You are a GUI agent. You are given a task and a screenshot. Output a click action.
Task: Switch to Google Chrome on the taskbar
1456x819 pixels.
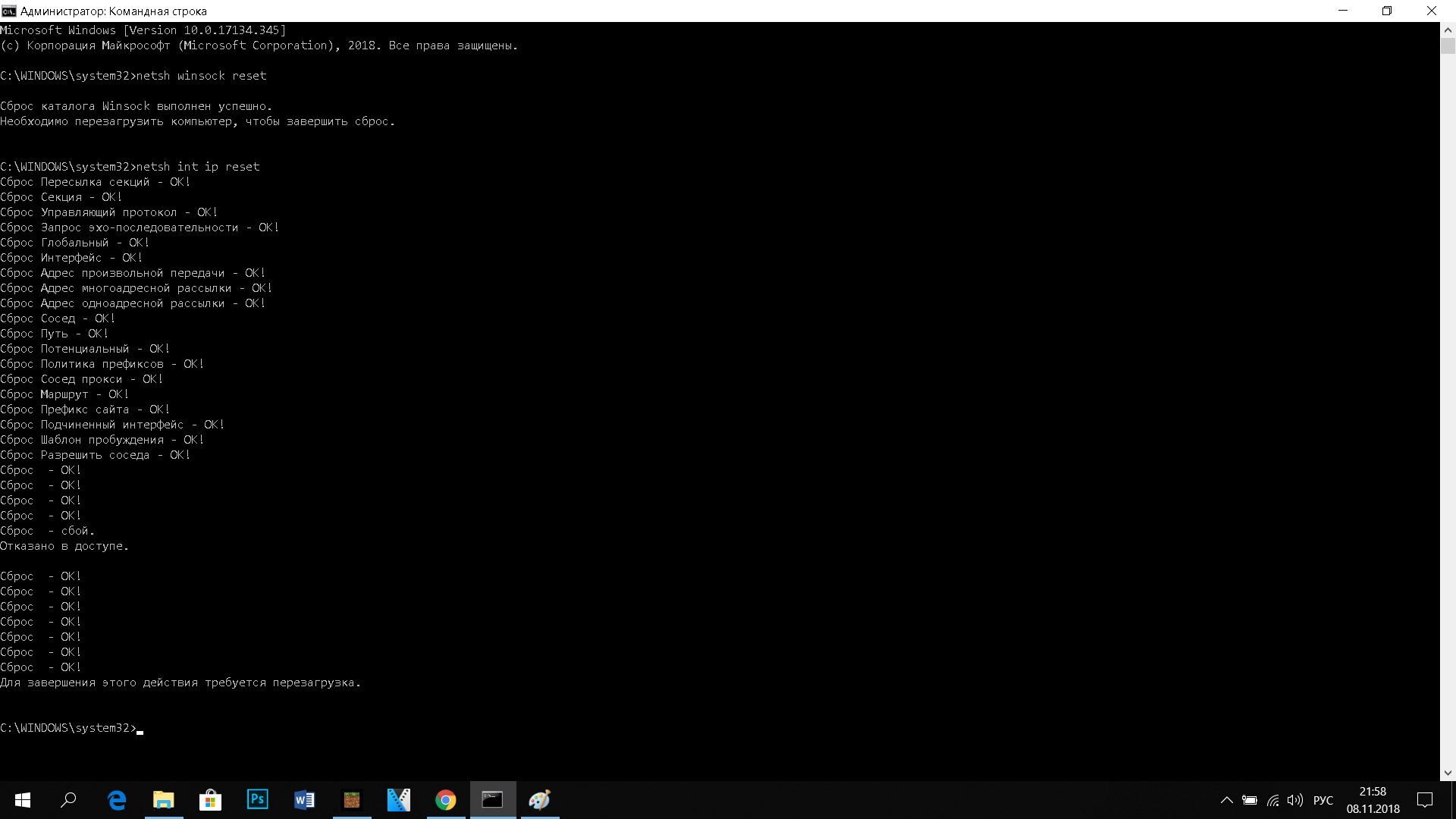(446, 800)
